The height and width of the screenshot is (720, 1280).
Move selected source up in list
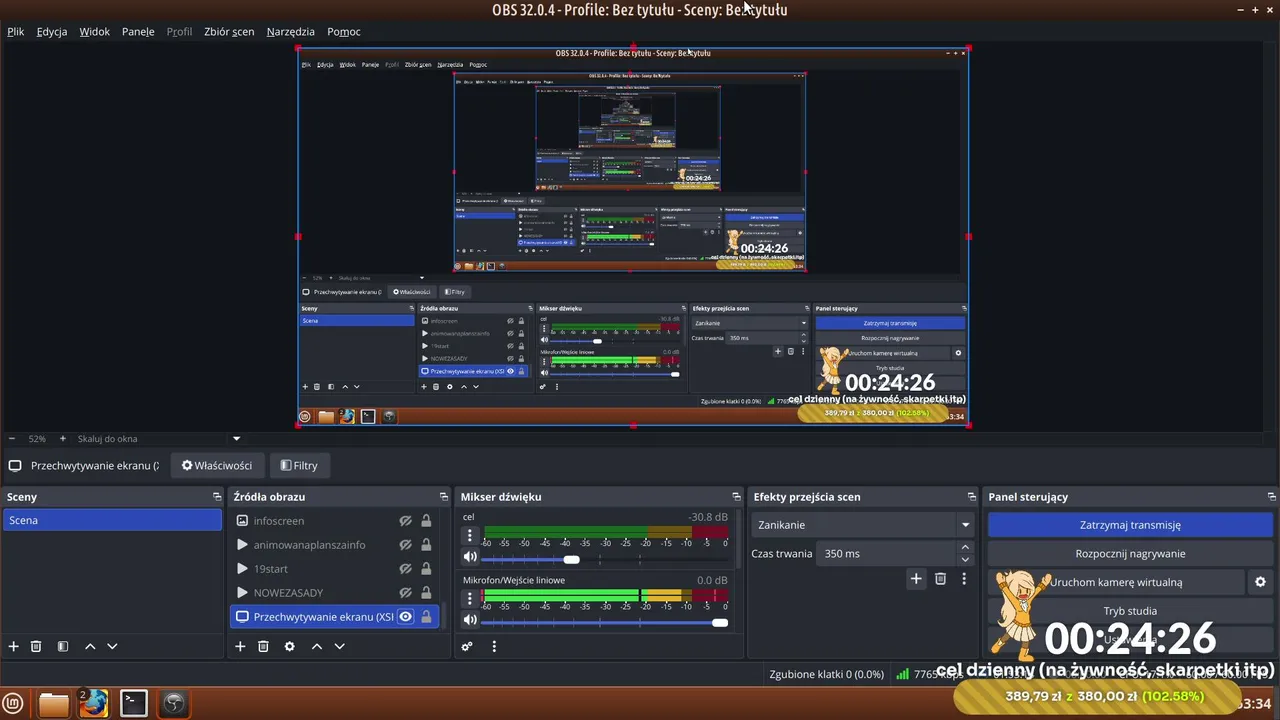click(x=317, y=646)
